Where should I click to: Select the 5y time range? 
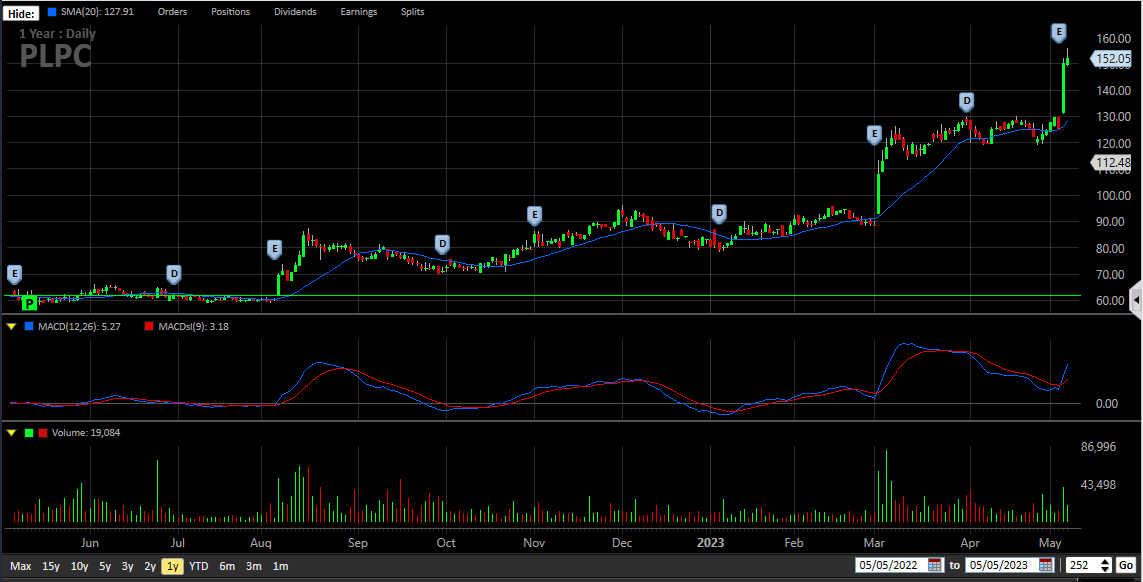point(105,566)
